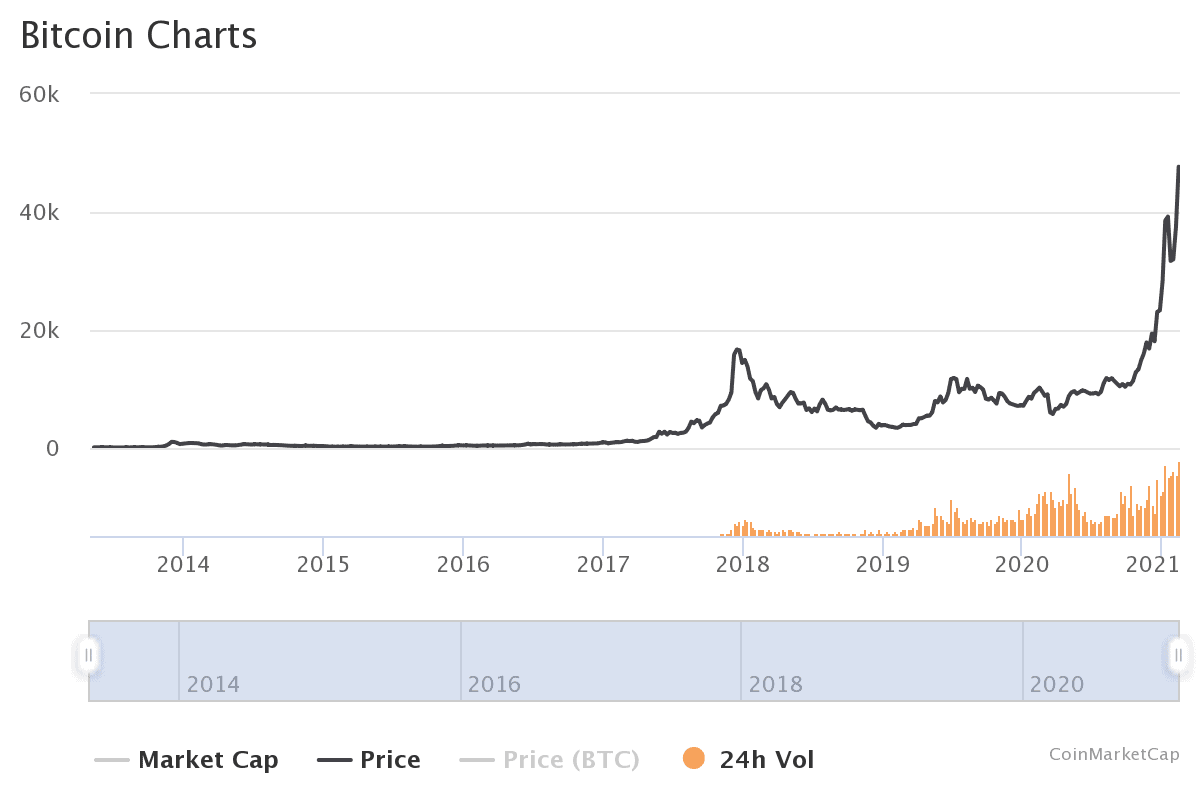Click the 2014 label inside the navigator
This screenshot has height=800, width=1200.
[x=213, y=685]
